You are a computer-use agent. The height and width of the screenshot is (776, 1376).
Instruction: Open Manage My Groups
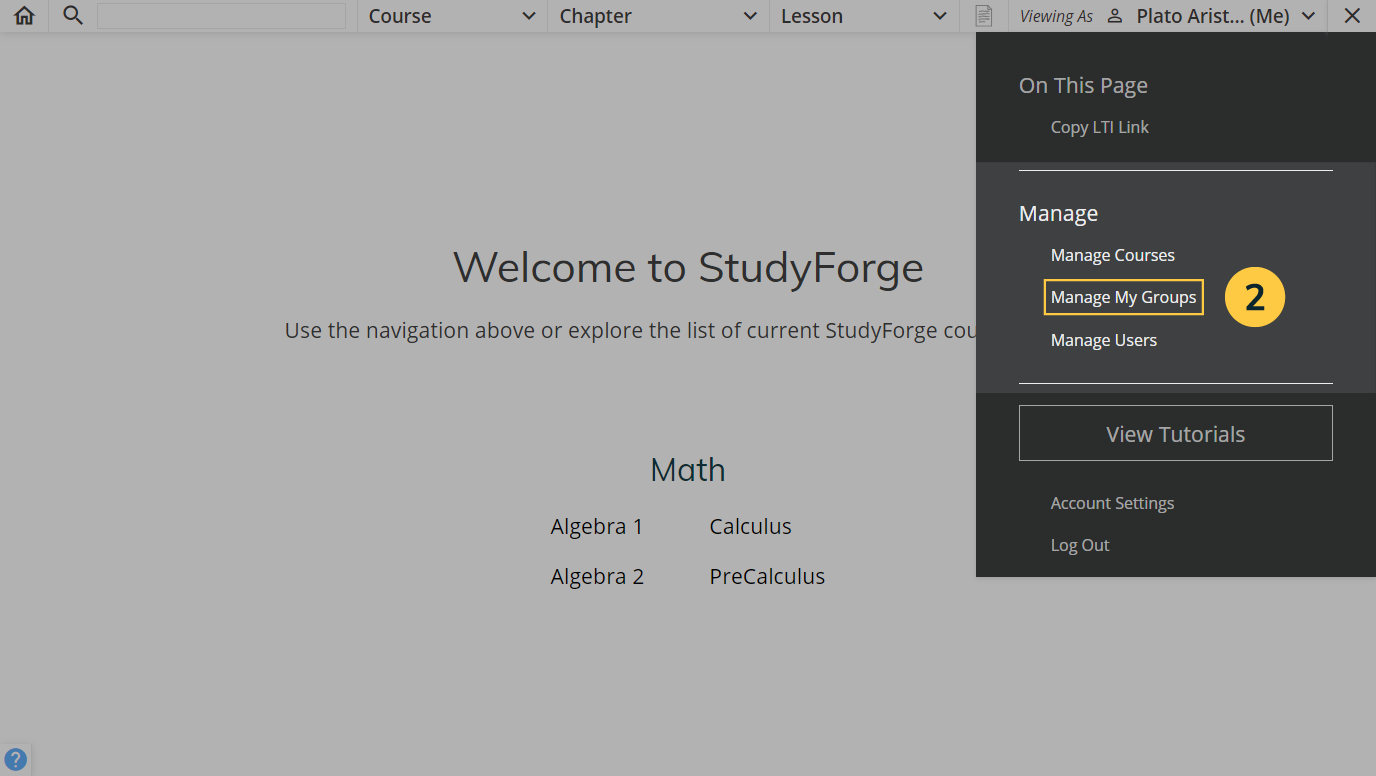pyautogui.click(x=1123, y=297)
